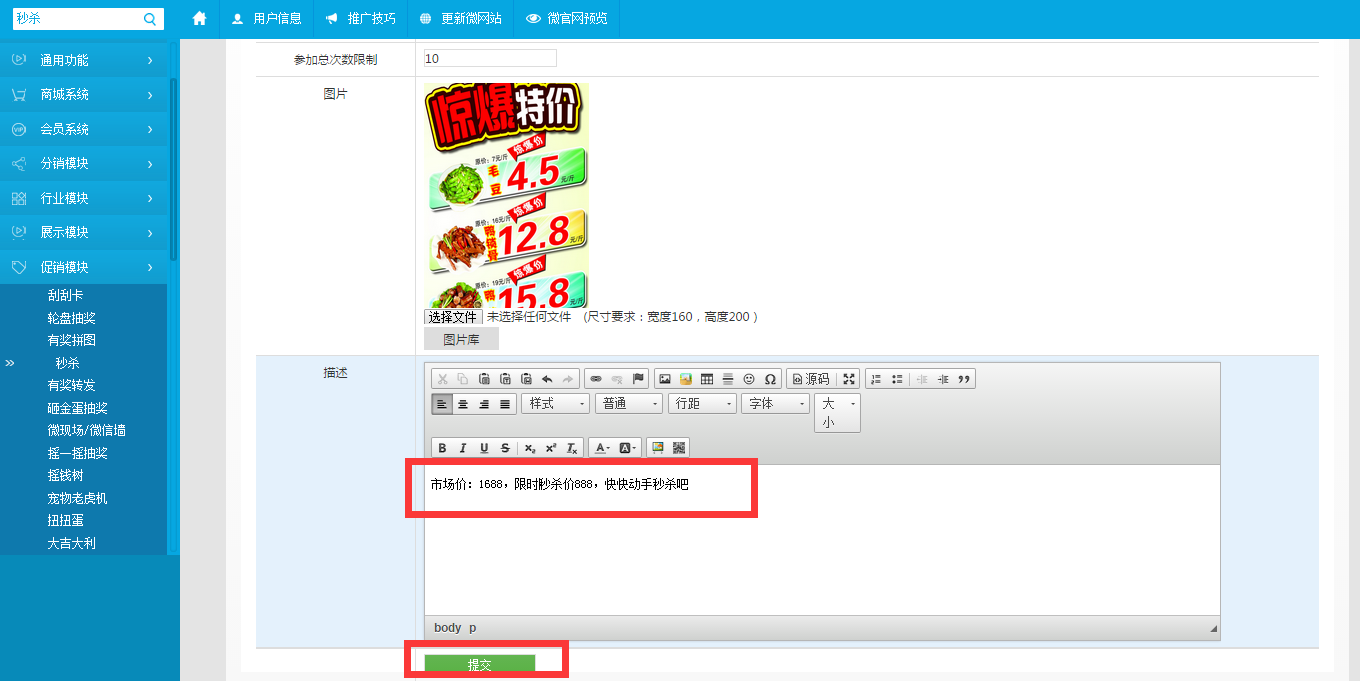
Task: Click the green 提交 submit button
Action: (480, 665)
